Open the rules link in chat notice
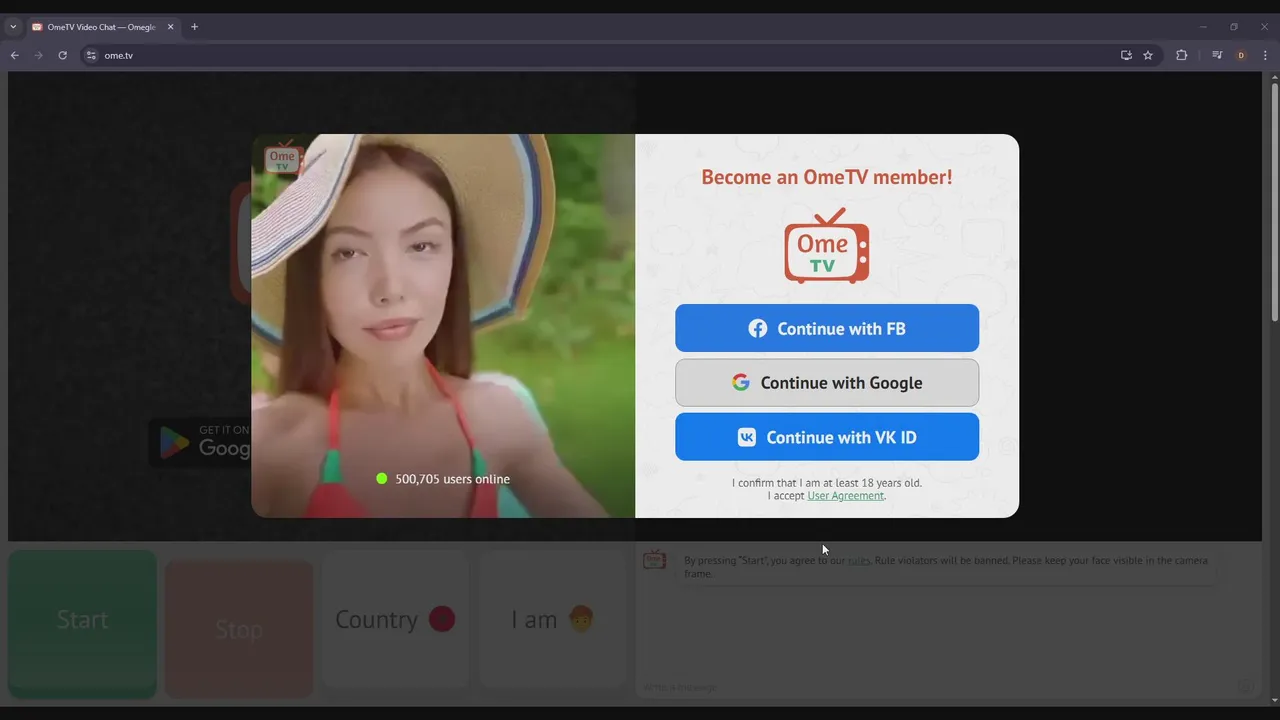The image size is (1280, 720). (x=859, y=561)
